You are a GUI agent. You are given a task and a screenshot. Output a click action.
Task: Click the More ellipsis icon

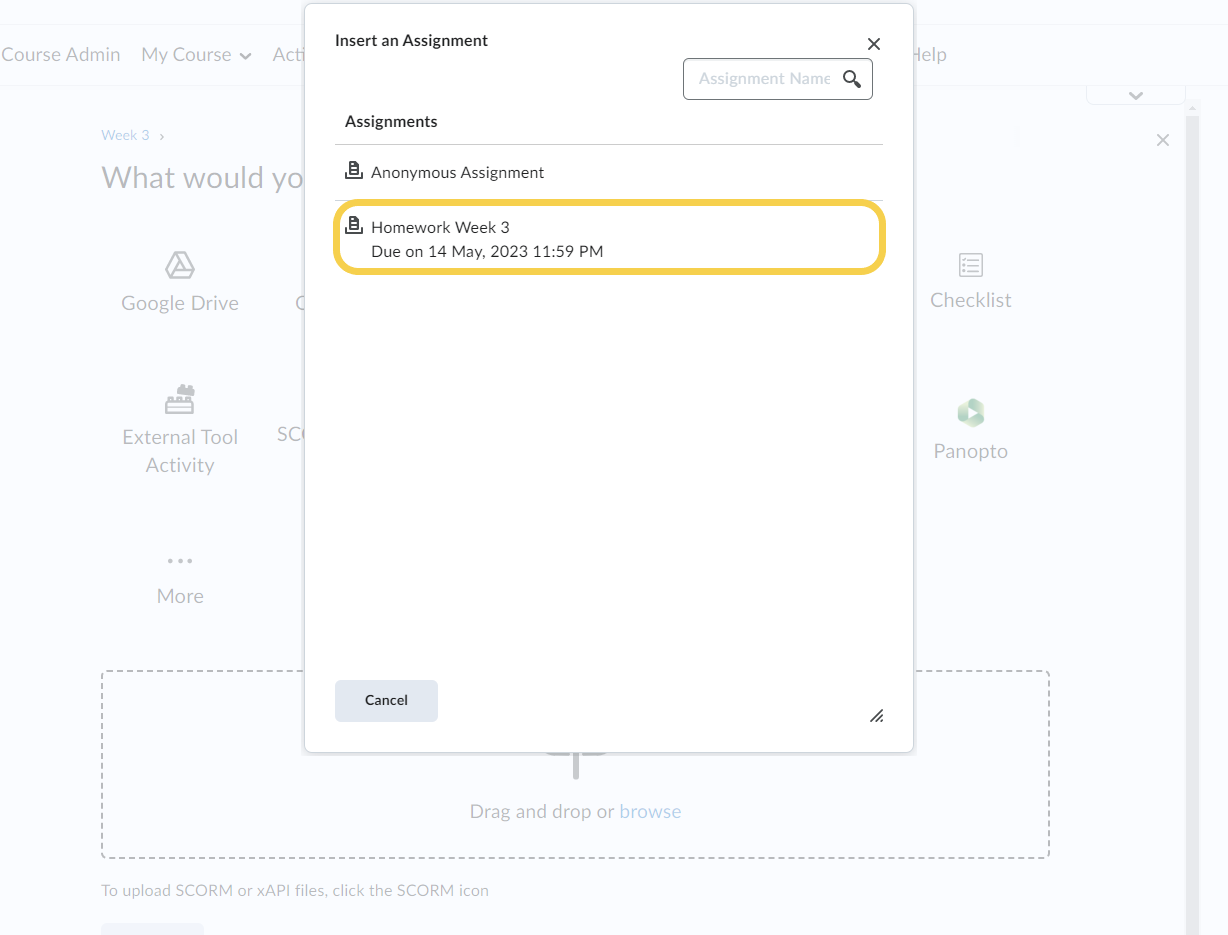[x=180, y=561]
